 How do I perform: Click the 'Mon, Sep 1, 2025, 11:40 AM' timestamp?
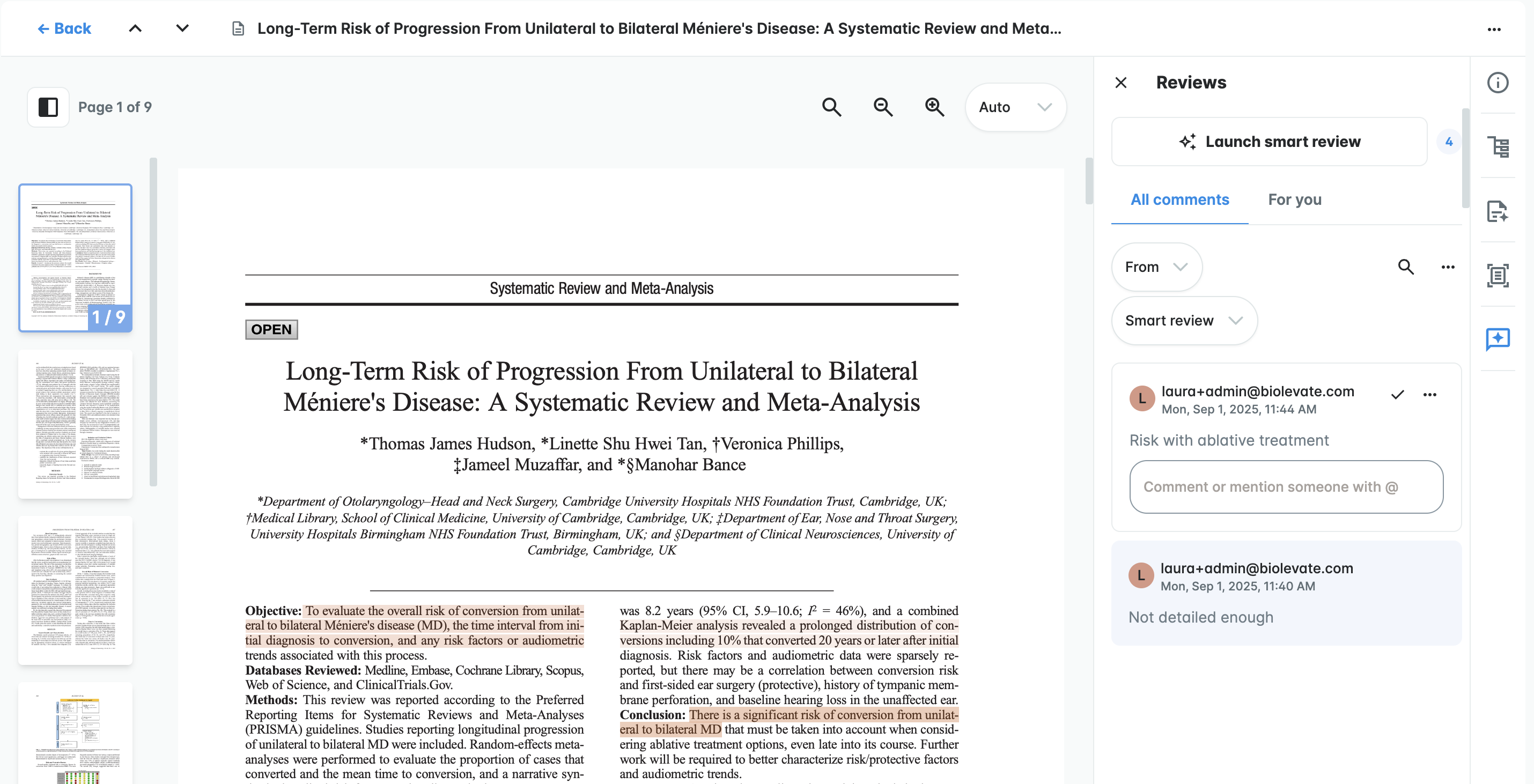[1237, 586]
